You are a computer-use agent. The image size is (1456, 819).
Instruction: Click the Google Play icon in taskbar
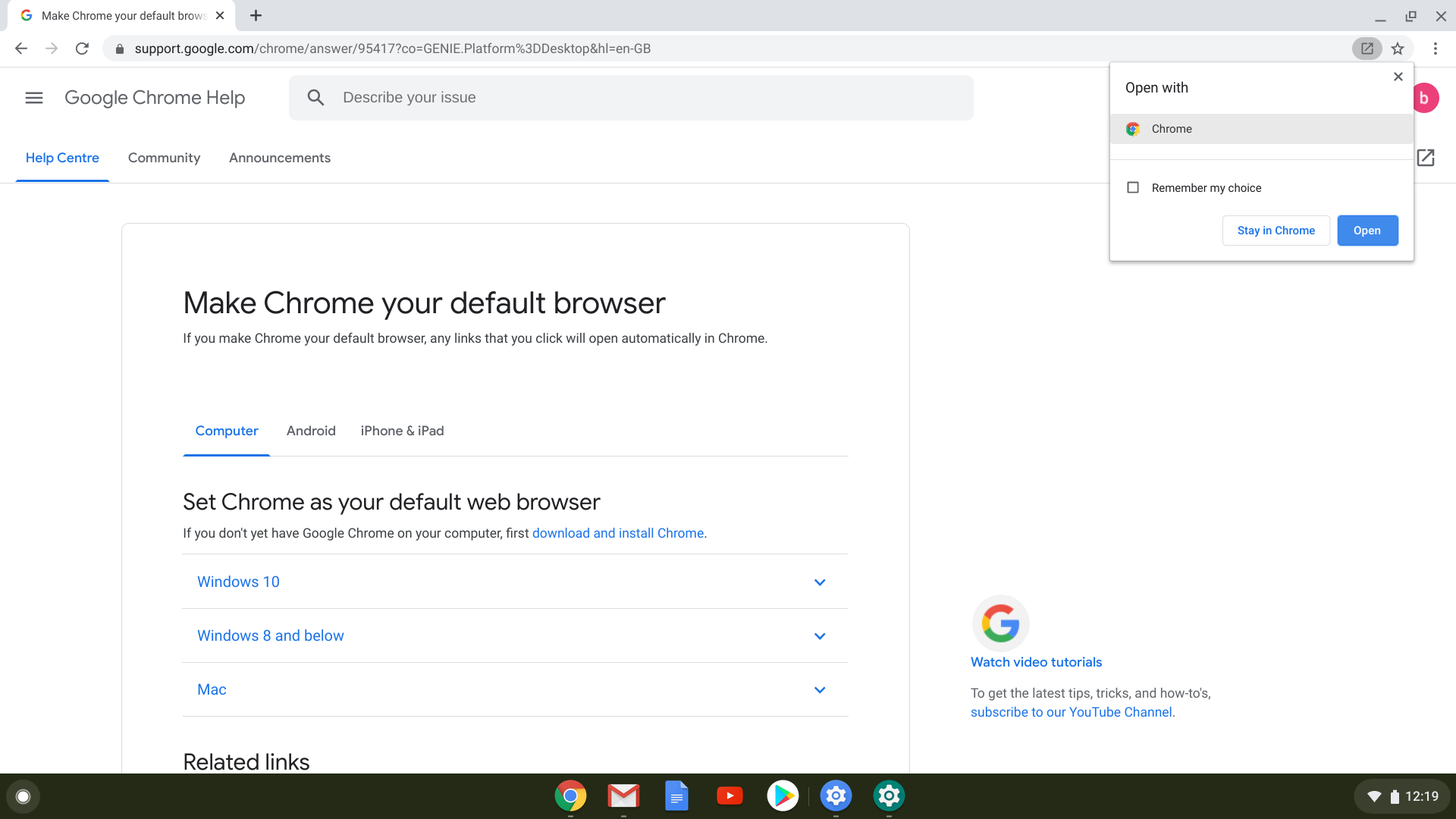click(783, 796)
